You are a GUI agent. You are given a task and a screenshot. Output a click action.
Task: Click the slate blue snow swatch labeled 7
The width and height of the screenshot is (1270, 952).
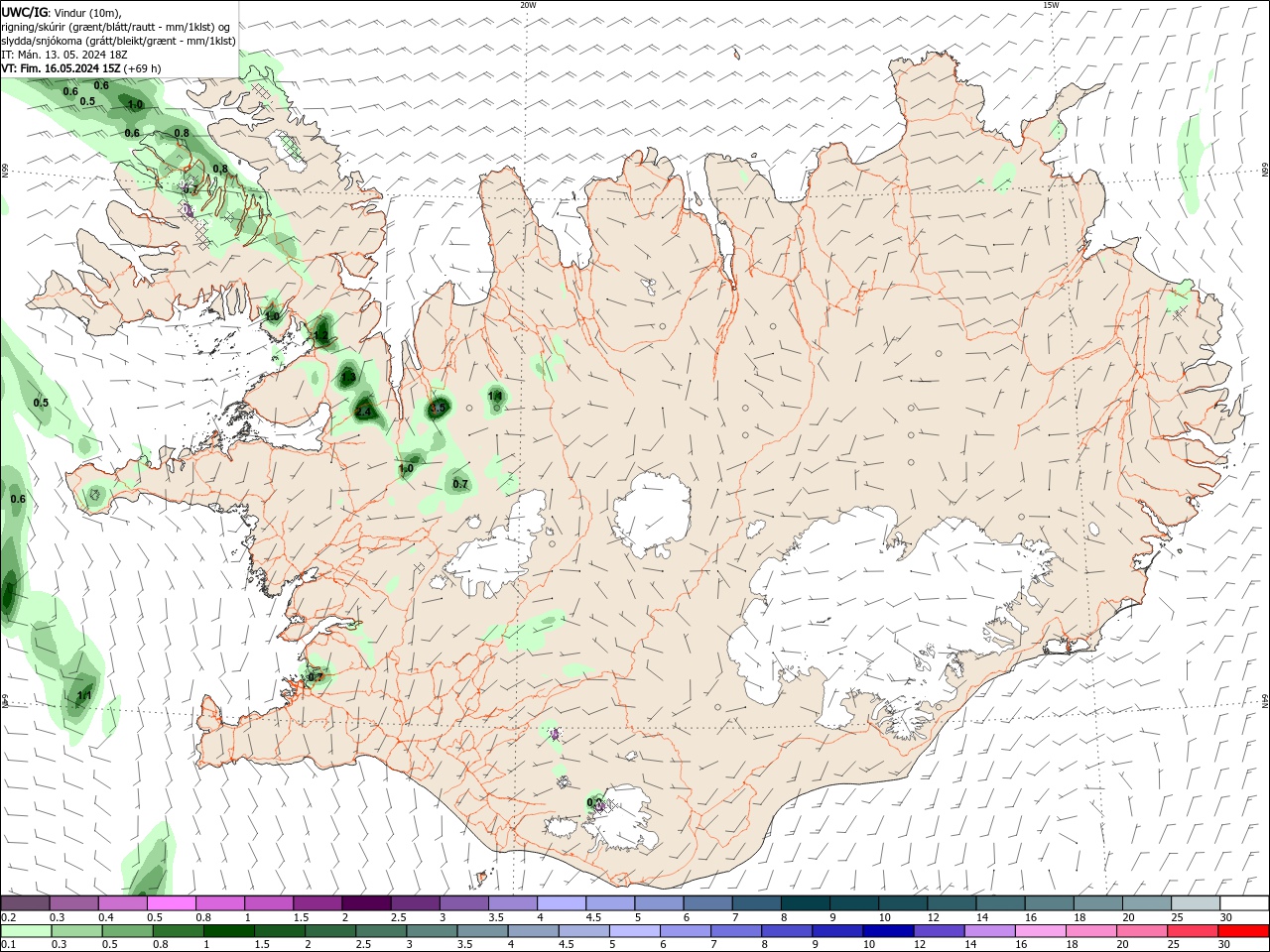tap(756, 903)
